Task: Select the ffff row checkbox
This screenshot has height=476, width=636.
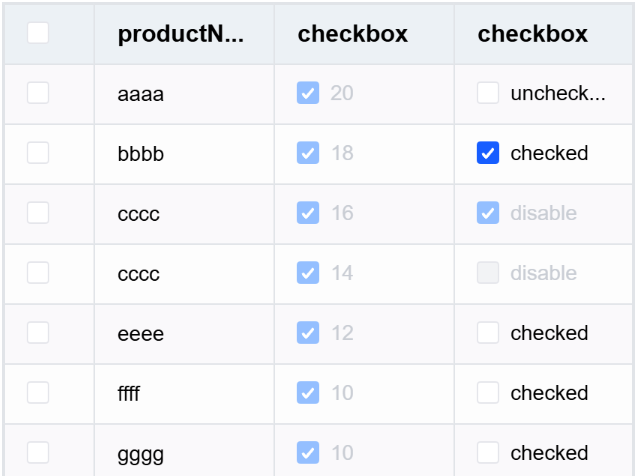Action: 38,393
